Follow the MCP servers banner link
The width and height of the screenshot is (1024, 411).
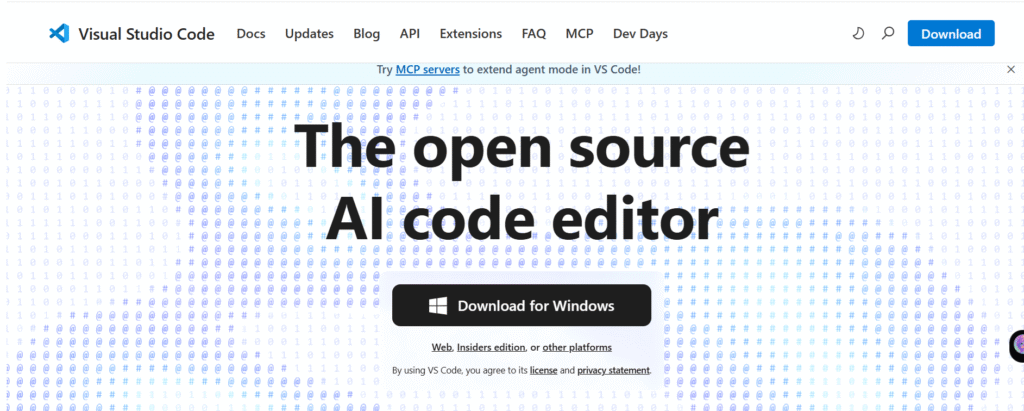point(428,69)
